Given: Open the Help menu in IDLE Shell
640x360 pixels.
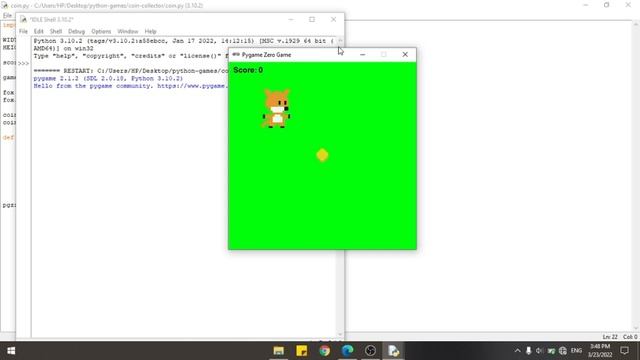Looking at the screenshot, I should point(151,31).
